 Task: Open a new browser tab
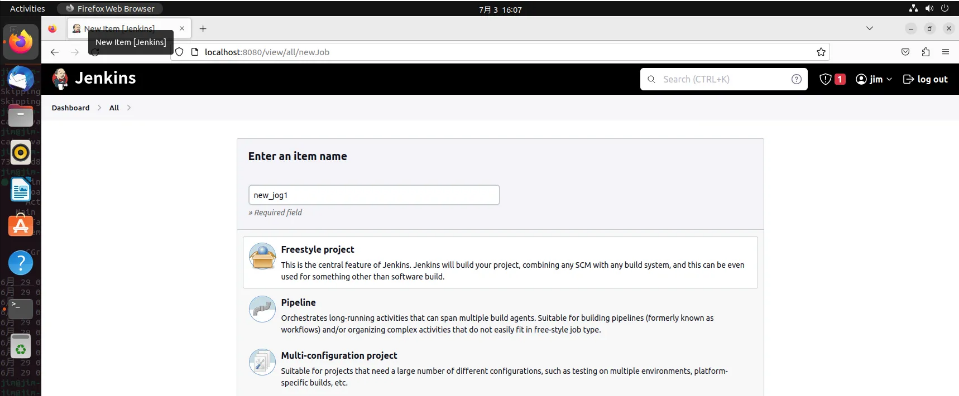click(x=203, y=29)
